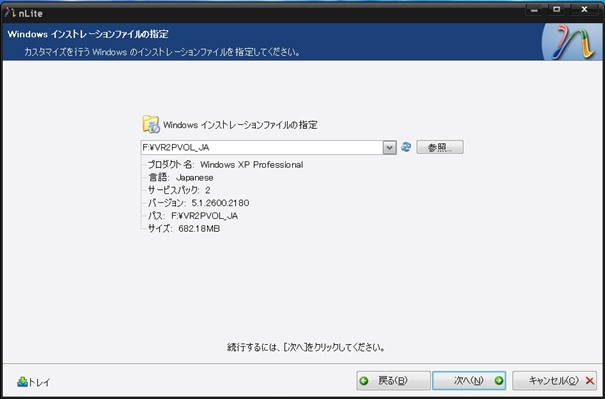Viewport: 605px width, 399px height.
Task: Close the nLite window
Action: coord(584,10)
